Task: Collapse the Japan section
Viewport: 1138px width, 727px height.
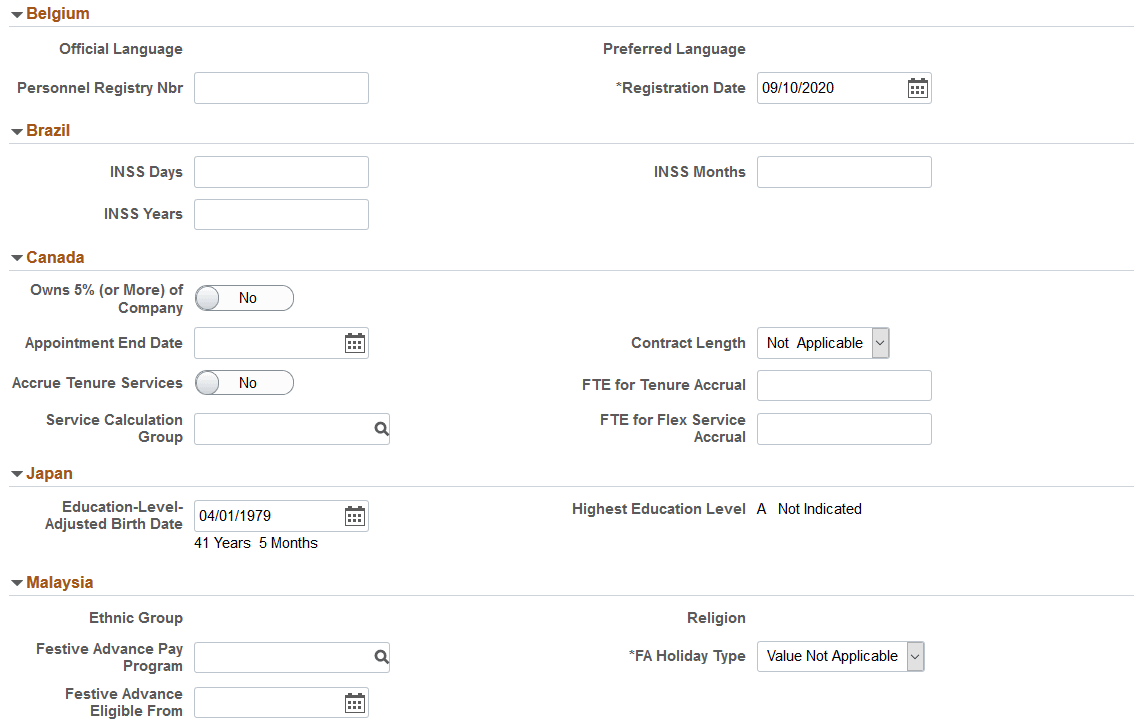Action: [15, 473]
